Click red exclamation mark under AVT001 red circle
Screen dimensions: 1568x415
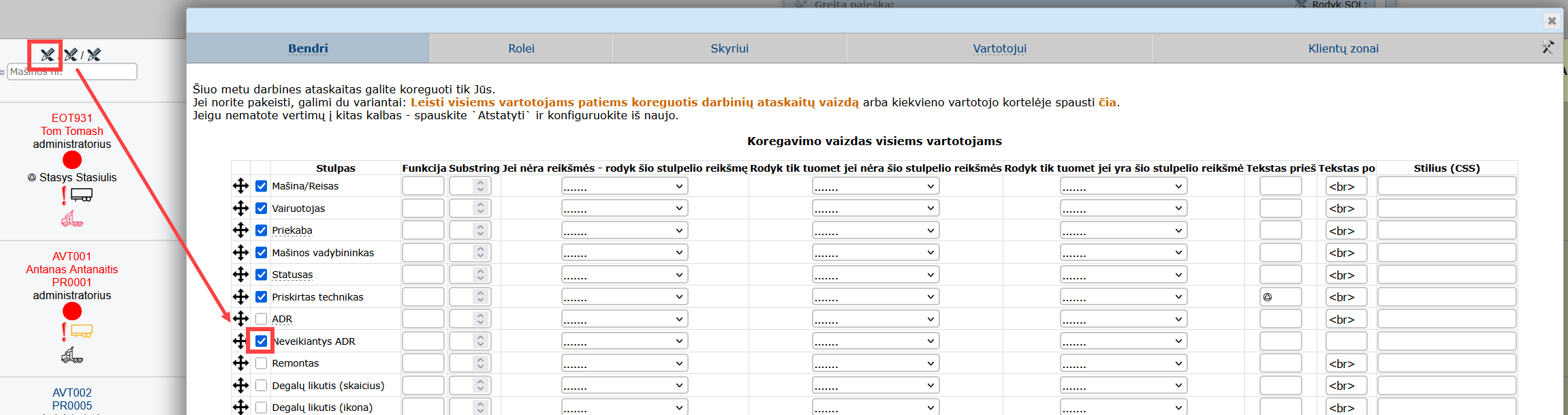coord(64,332)
